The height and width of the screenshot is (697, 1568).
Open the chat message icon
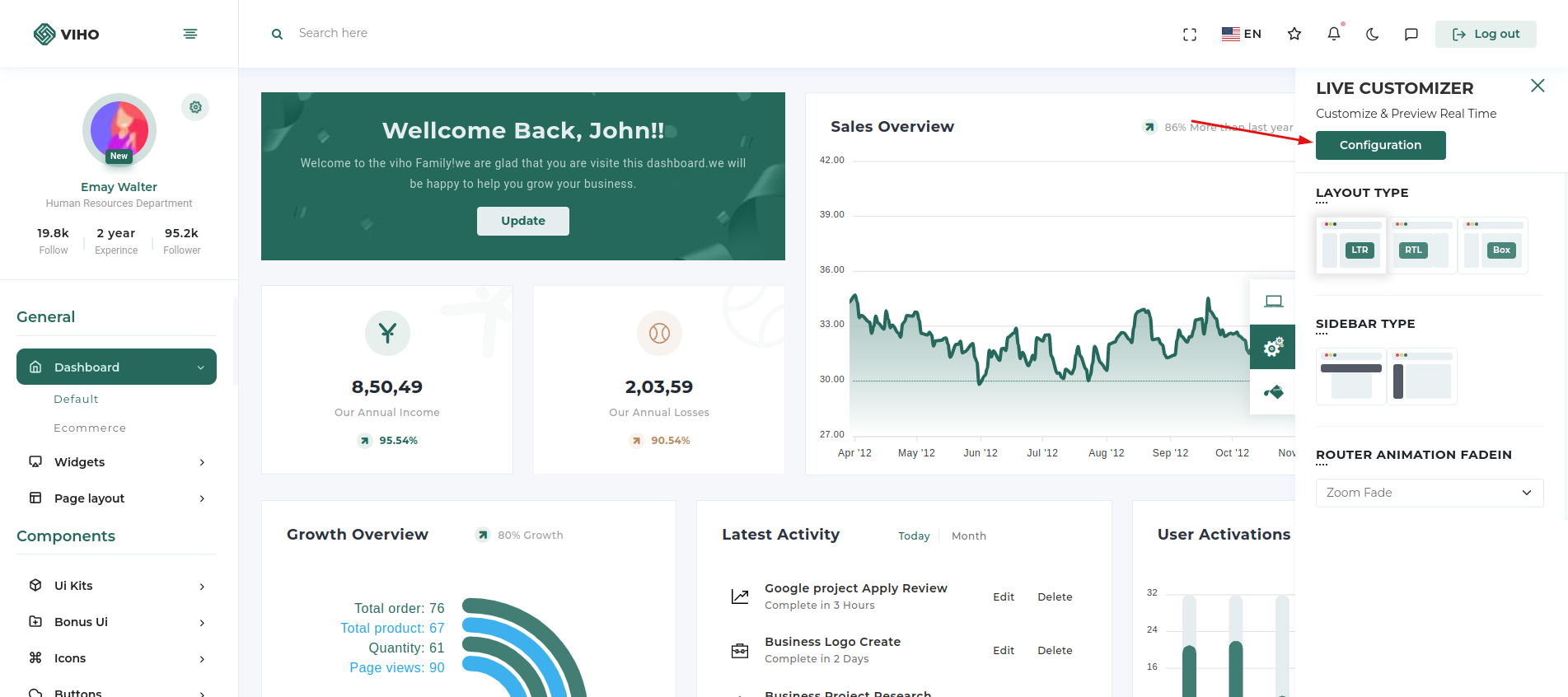[1411, 34]
